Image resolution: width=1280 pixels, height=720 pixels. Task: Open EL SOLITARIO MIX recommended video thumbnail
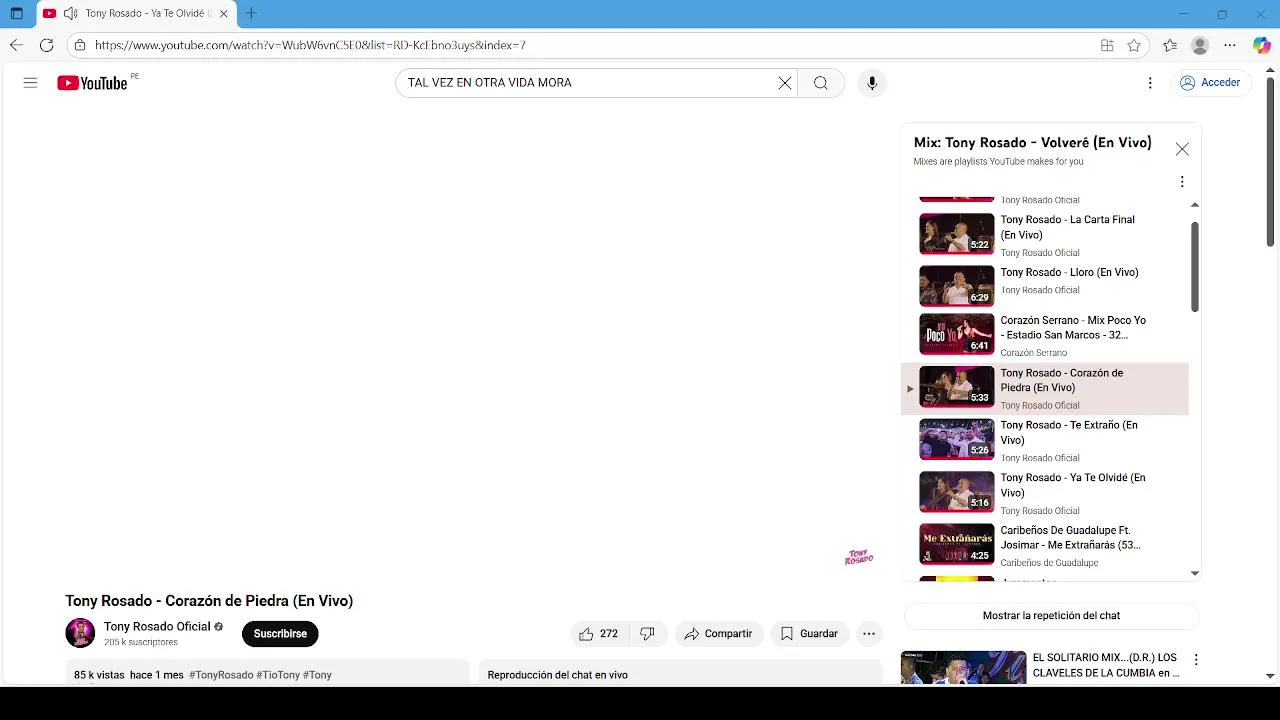click(x=963, y=668)
